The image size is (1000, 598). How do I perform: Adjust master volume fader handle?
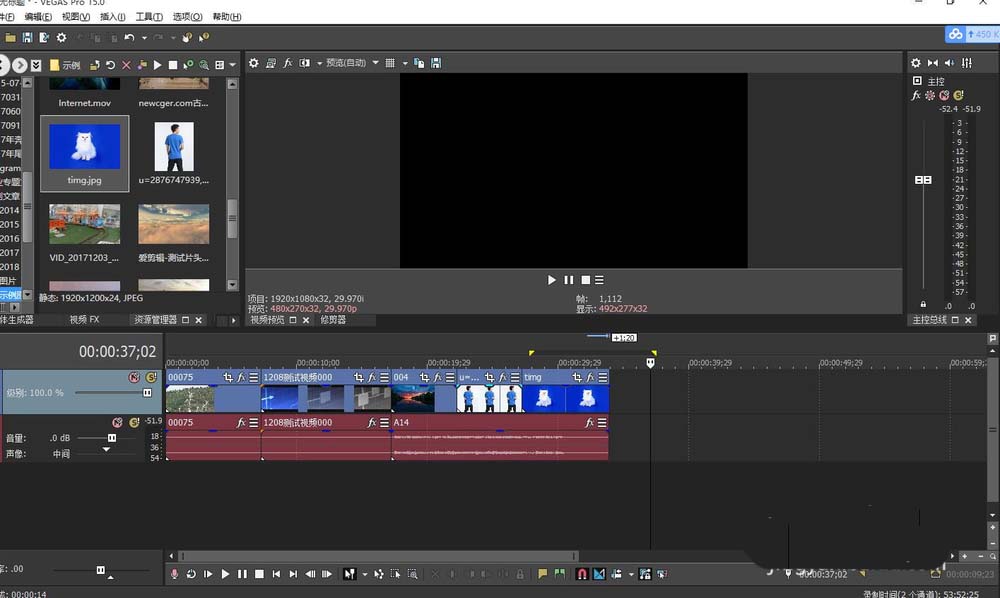923,180
